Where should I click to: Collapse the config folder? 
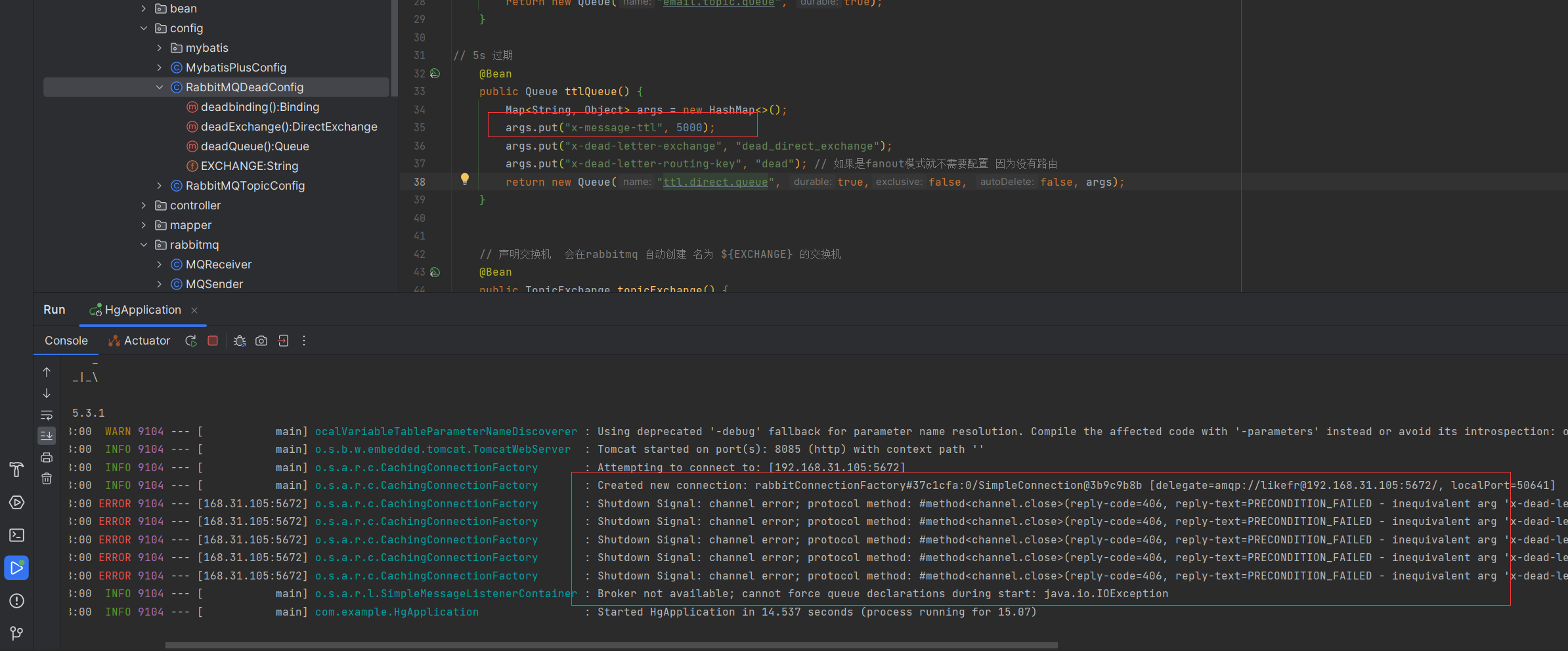pos(144,28)
